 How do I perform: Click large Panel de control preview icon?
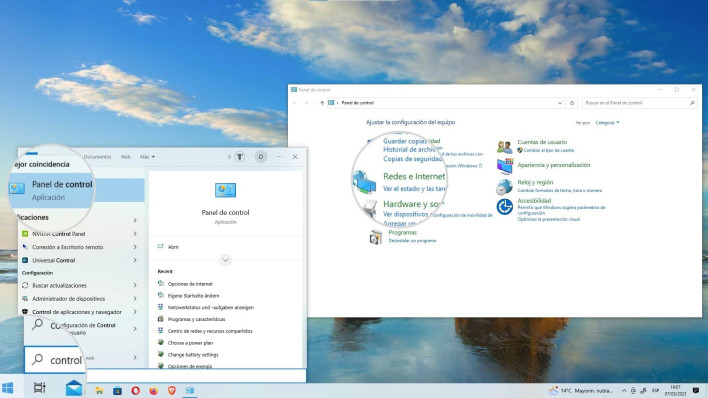[225, 191]
